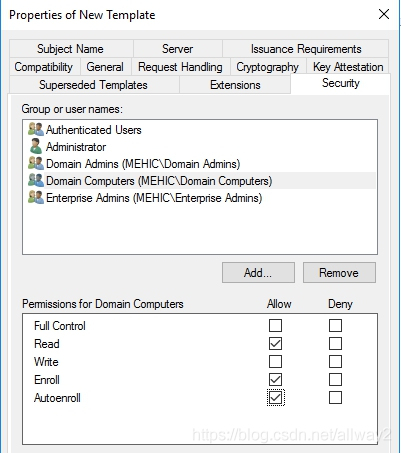The width and height of the screenshot is (401, 453).
Task: Open the Cryptography tab
Action: point(267,67)
